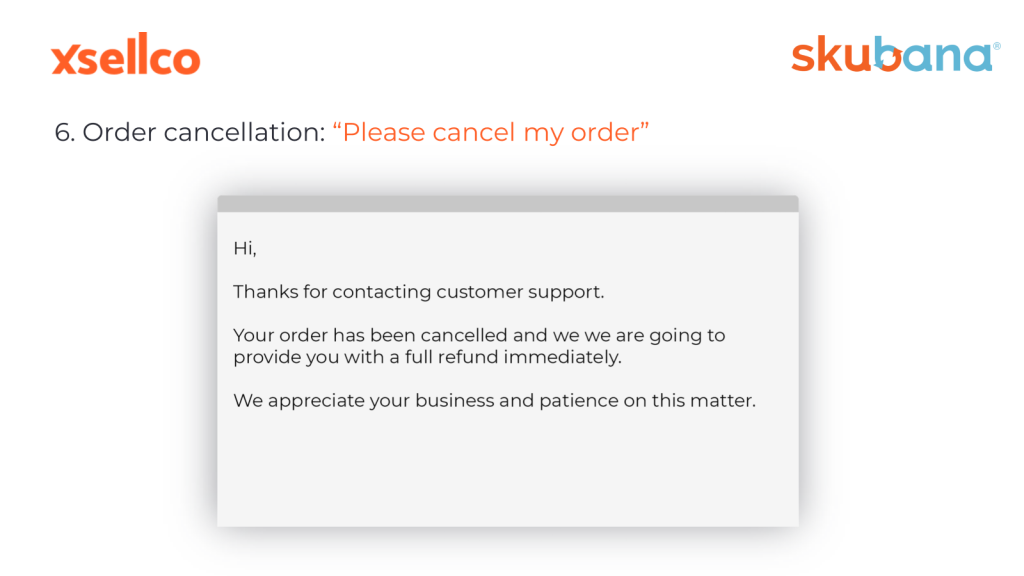Click the word "immediately" in the message
Image resolution: width=1024 pixels, height=576 pixels.
tap(562, 357)
